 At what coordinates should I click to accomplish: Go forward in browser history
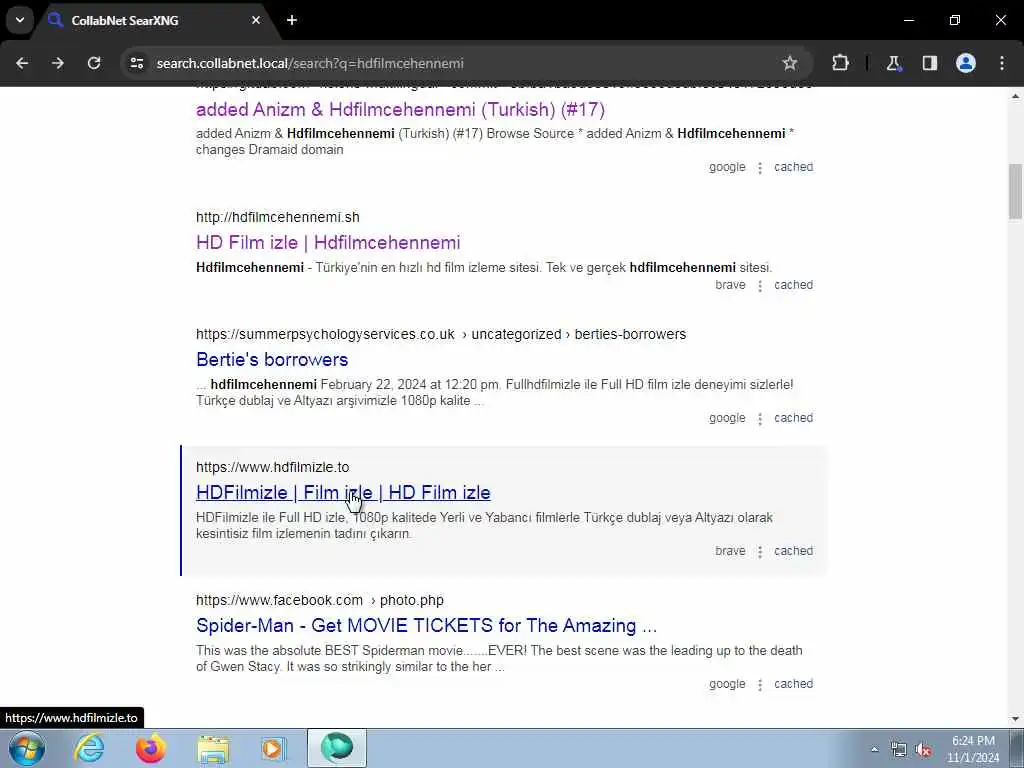coord(58,63)
